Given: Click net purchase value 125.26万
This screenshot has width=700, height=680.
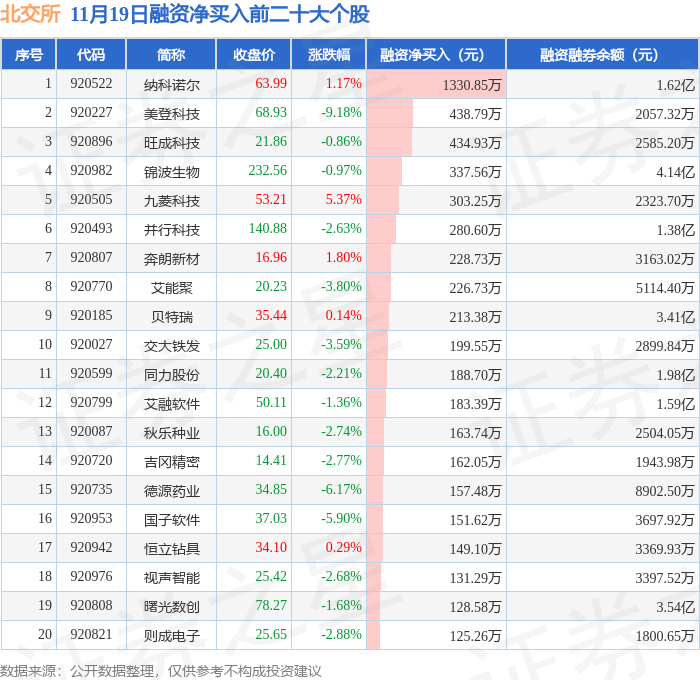Looking at the screenshot, I should click(x=475, y=636).
